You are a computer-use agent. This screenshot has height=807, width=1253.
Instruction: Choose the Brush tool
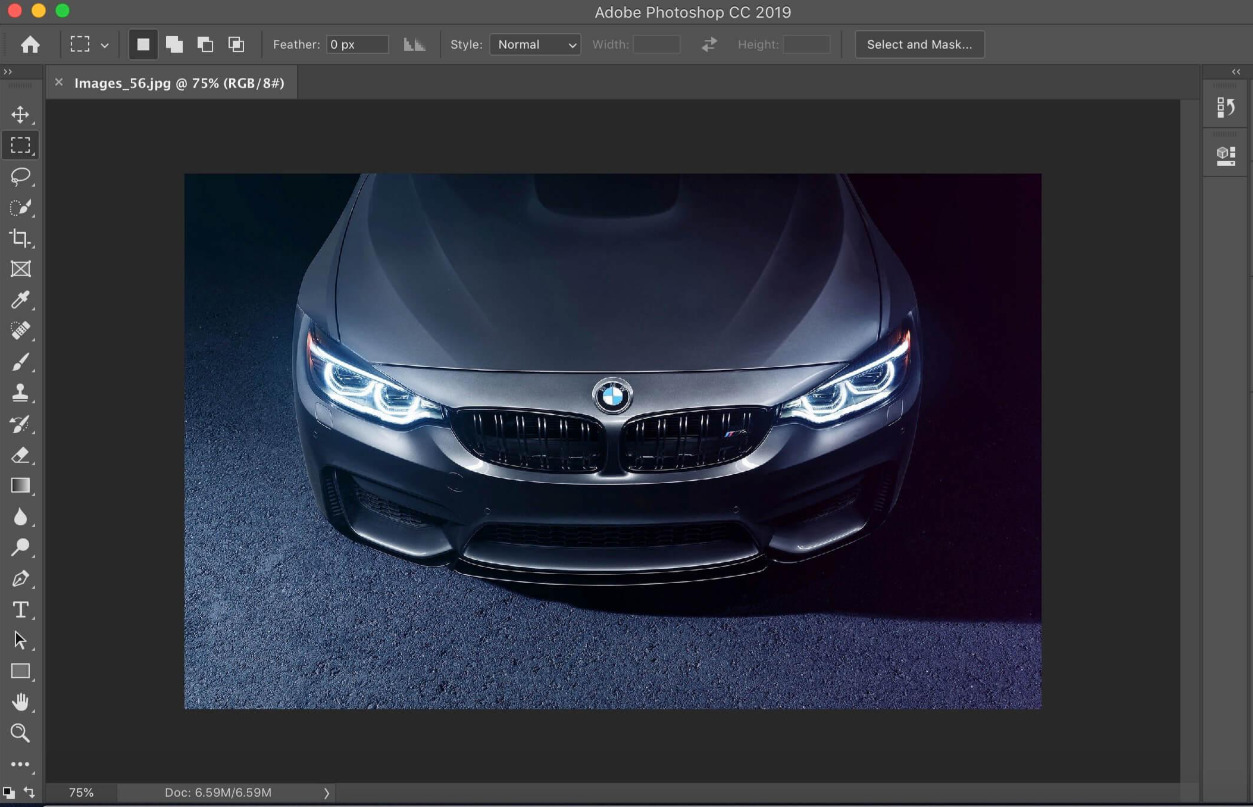pos(20,362)
